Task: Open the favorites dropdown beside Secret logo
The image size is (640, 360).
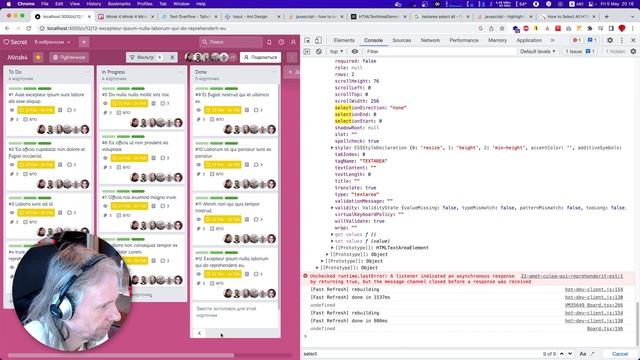Action: [x=52, y=42]
